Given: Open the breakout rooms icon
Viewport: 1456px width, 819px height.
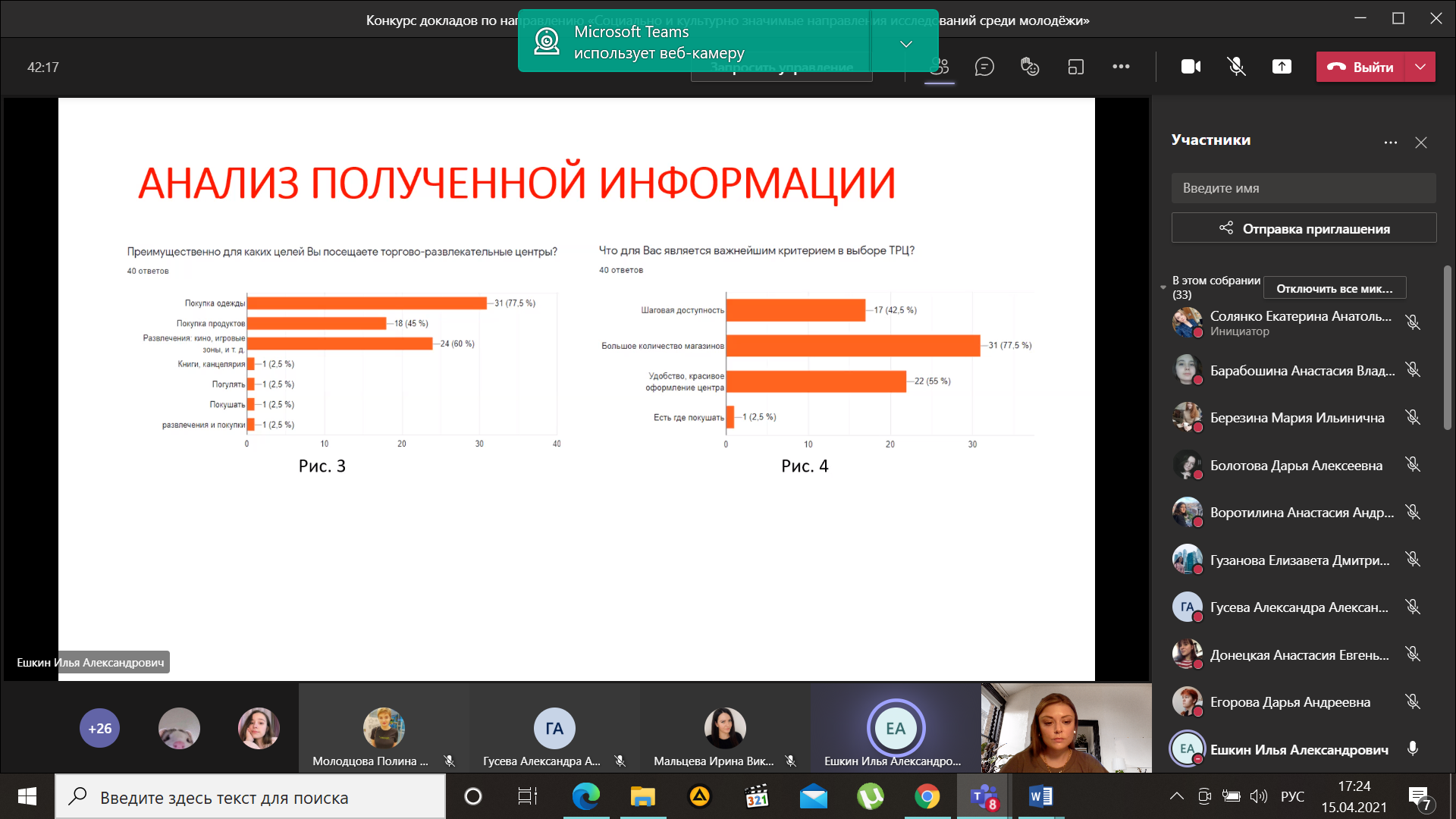Looking at the screenshot, I should click(1075, 67).
